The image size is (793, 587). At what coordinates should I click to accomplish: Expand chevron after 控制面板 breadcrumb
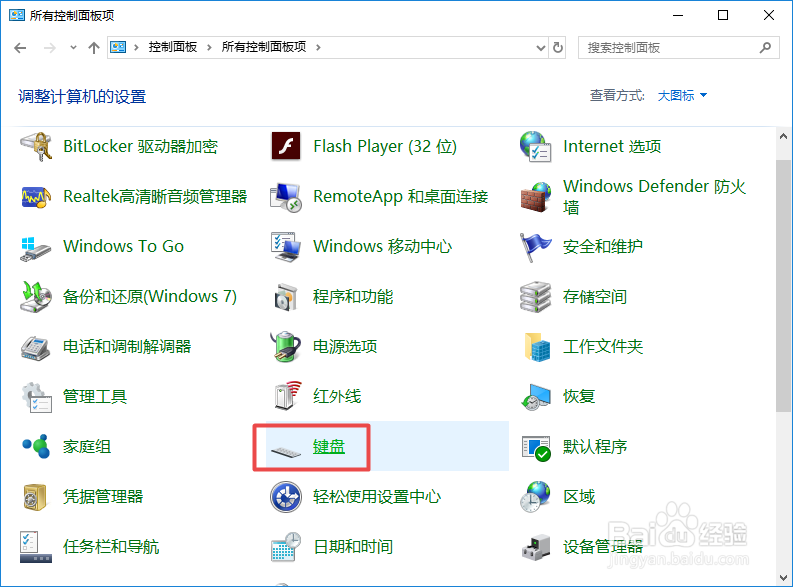click(209, 48)
